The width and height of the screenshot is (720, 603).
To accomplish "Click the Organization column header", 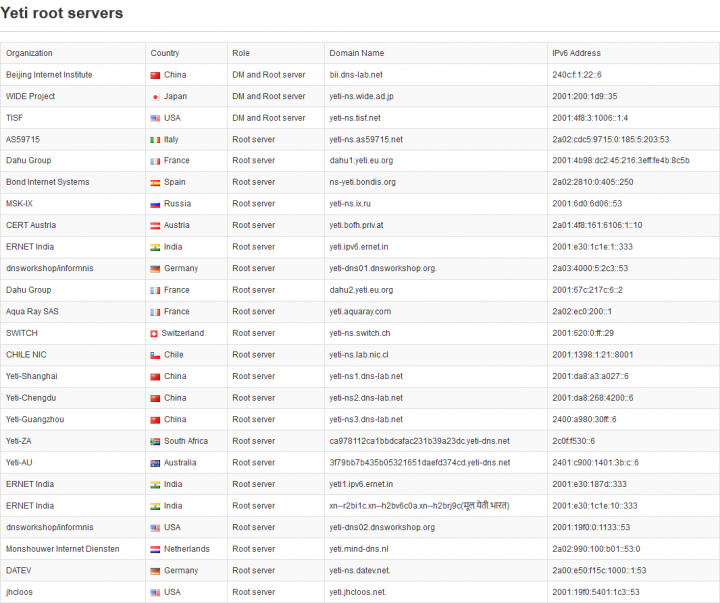I will [29, 53].
